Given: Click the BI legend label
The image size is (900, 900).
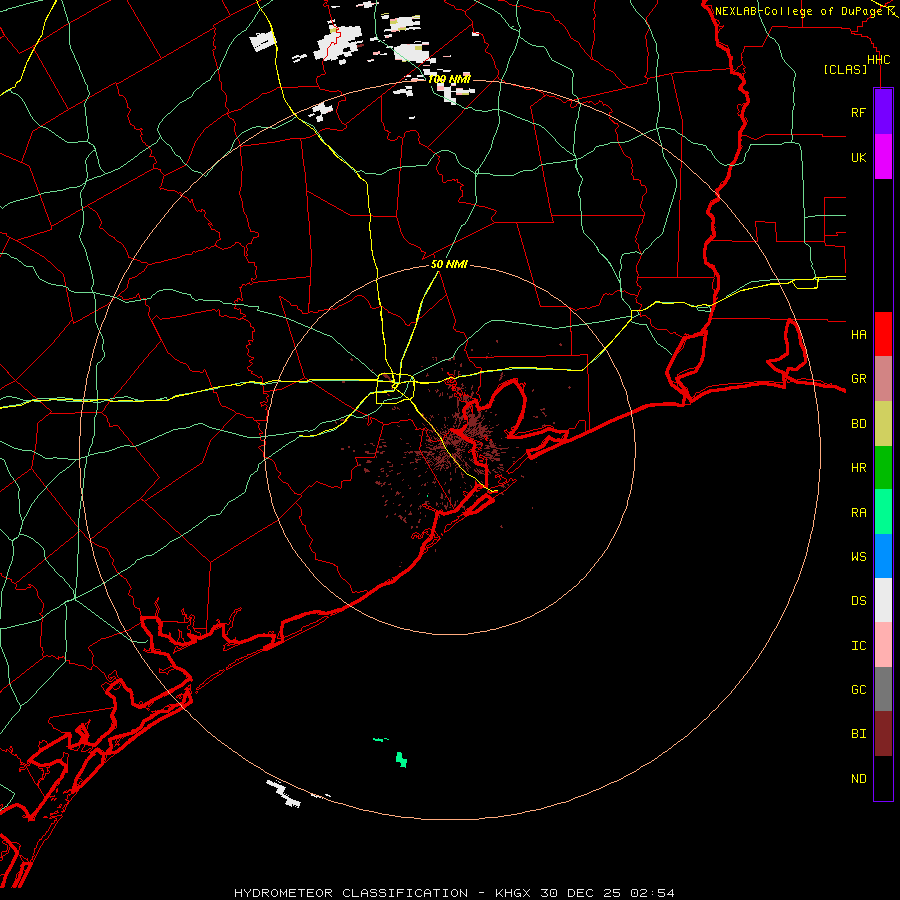Looking at the screenshot, I should pos(858,734).
